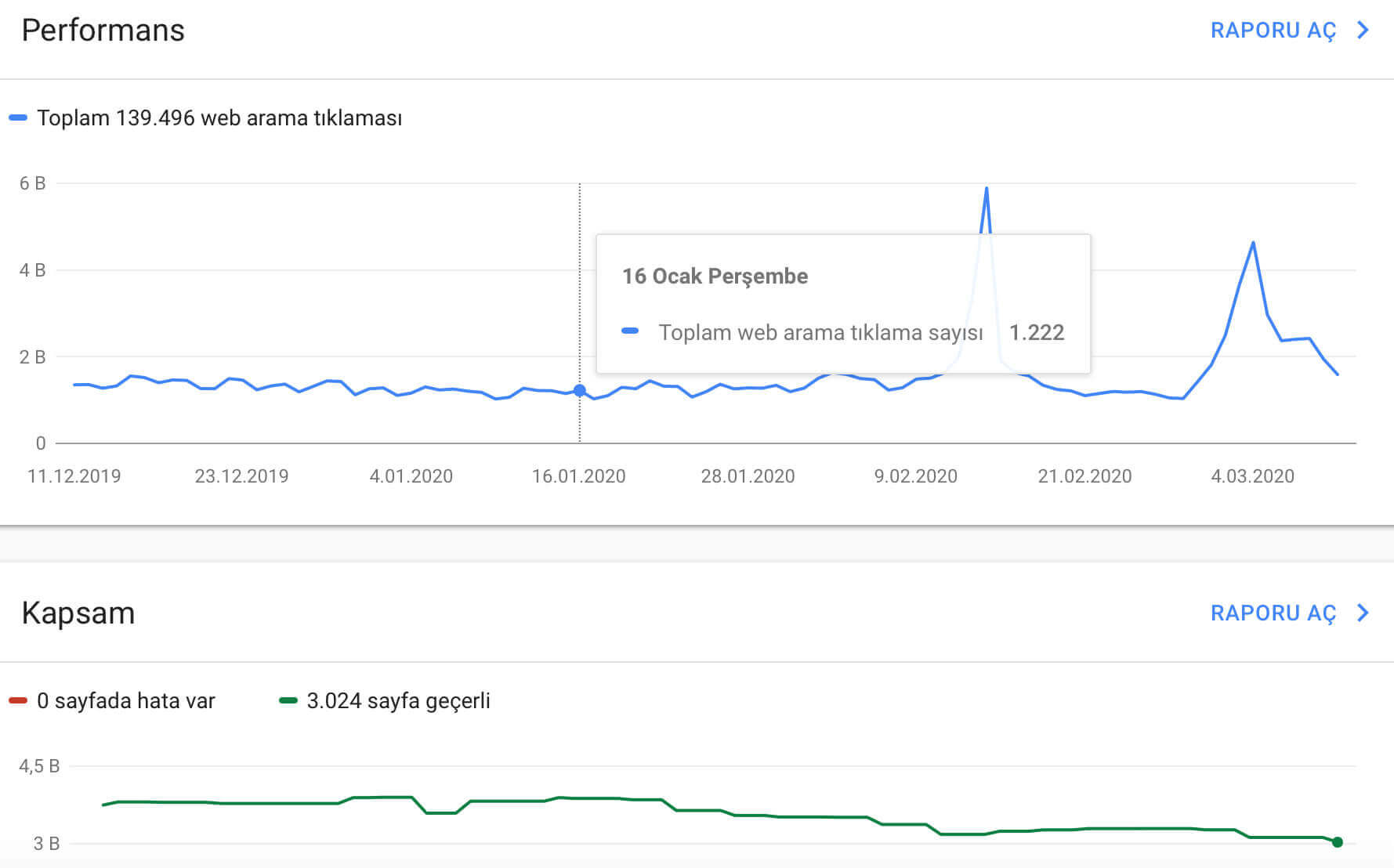This screenshot has height=868, width=1394.
Task: Open the Performans report link
Action: click(1273, 31)
